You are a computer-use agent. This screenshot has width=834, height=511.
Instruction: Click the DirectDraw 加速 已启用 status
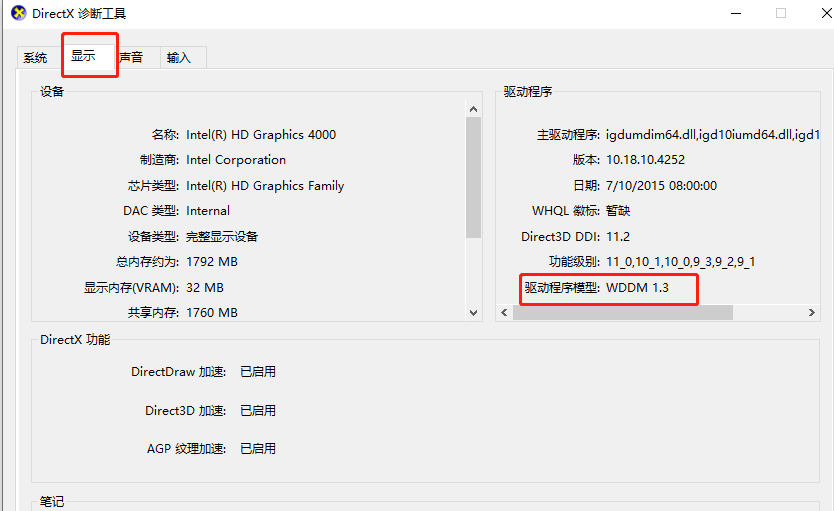click(x=258, y=372)
